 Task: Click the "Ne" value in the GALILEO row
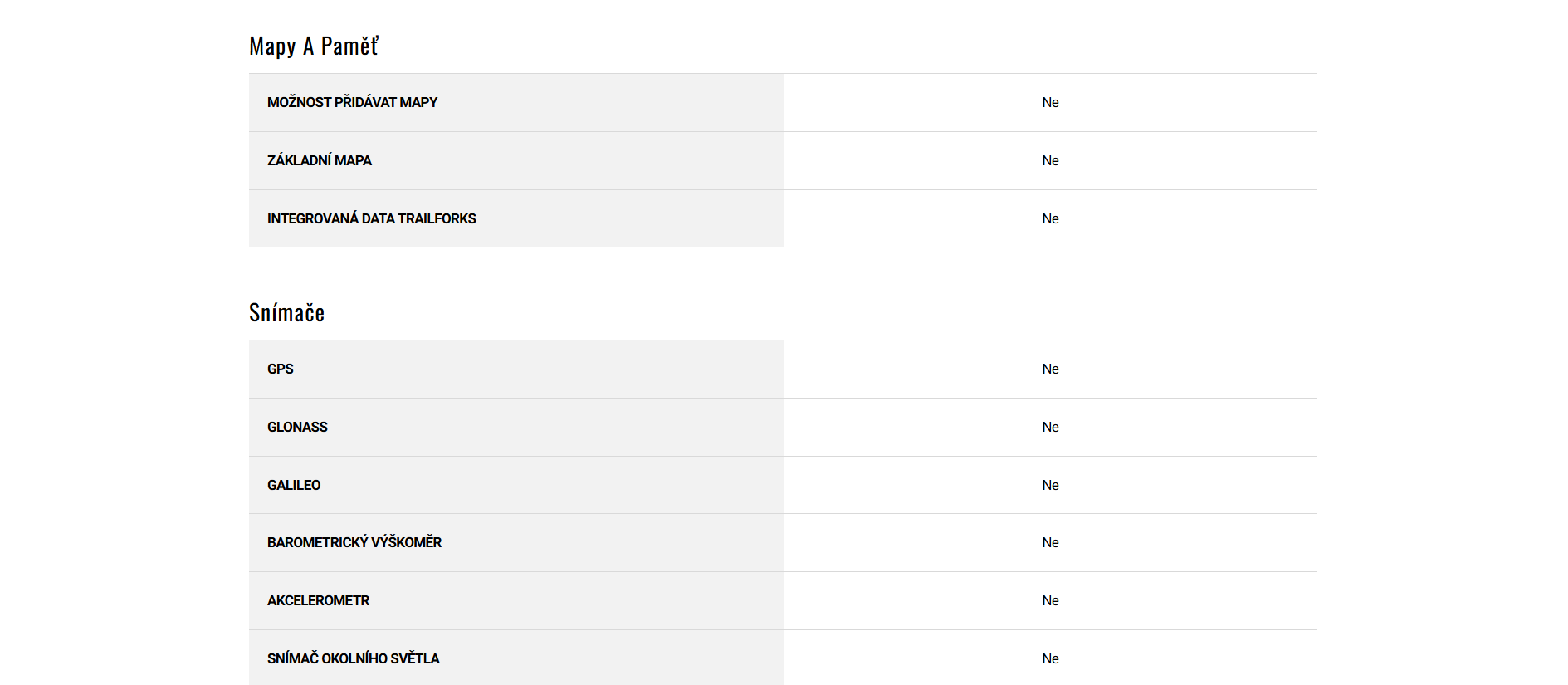(1050, 485)
